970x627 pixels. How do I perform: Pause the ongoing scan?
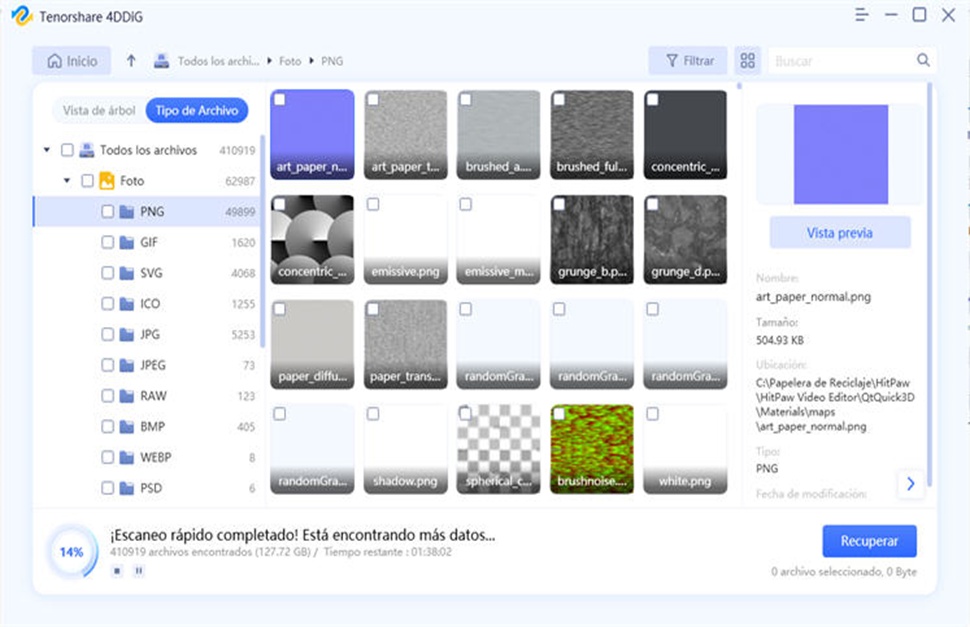[139, 571]
